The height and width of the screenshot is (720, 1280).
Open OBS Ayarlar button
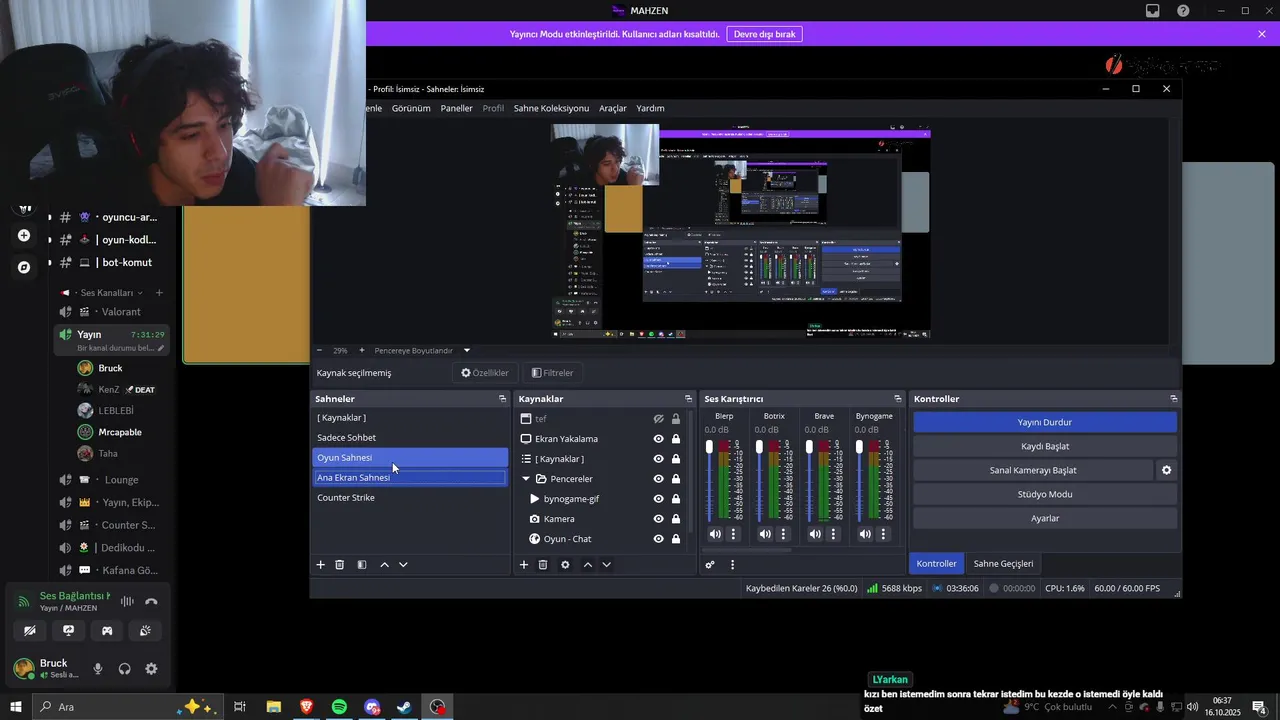point(1045,518)
